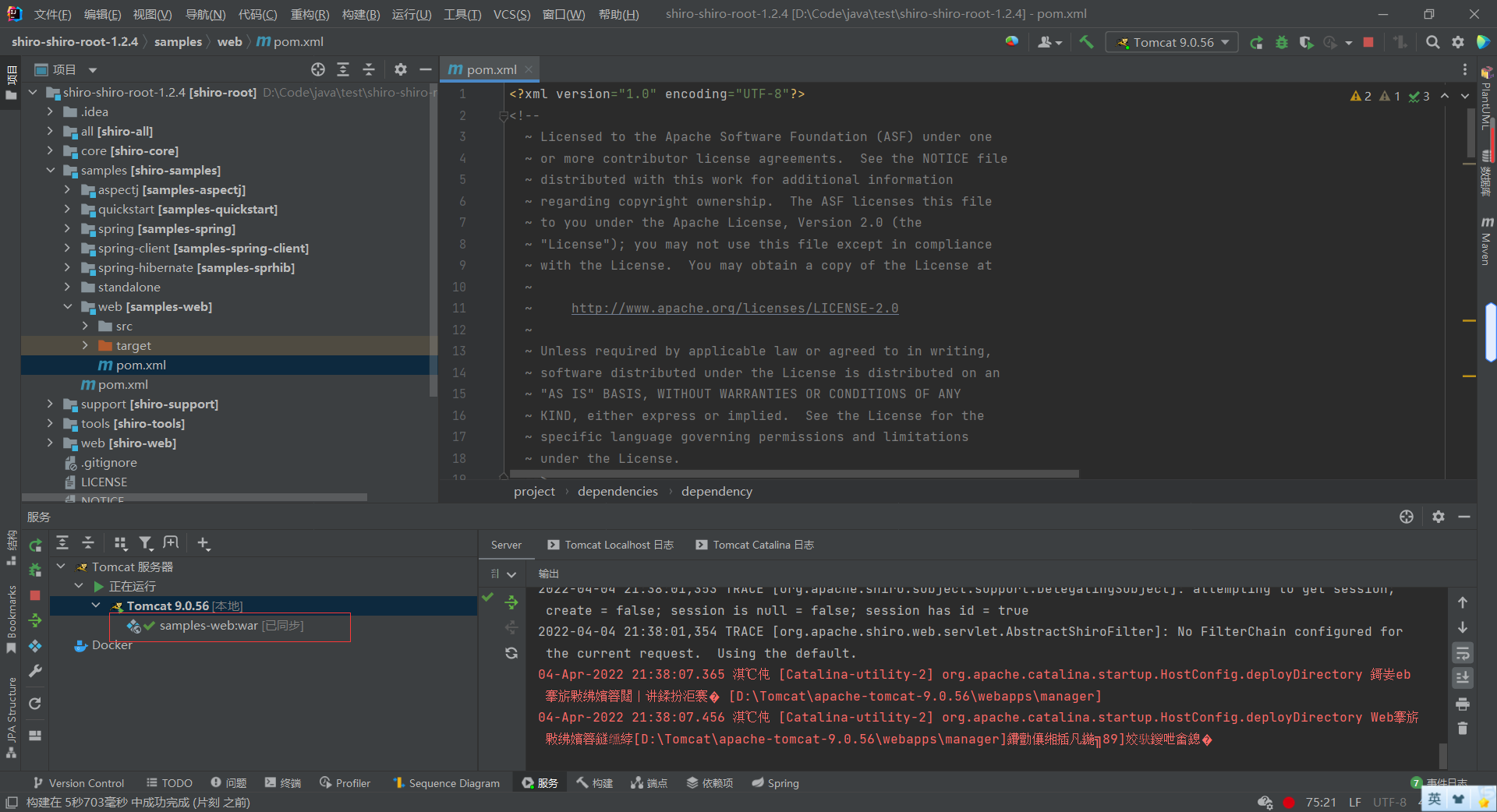Clear console output with trash icon

1463,729
